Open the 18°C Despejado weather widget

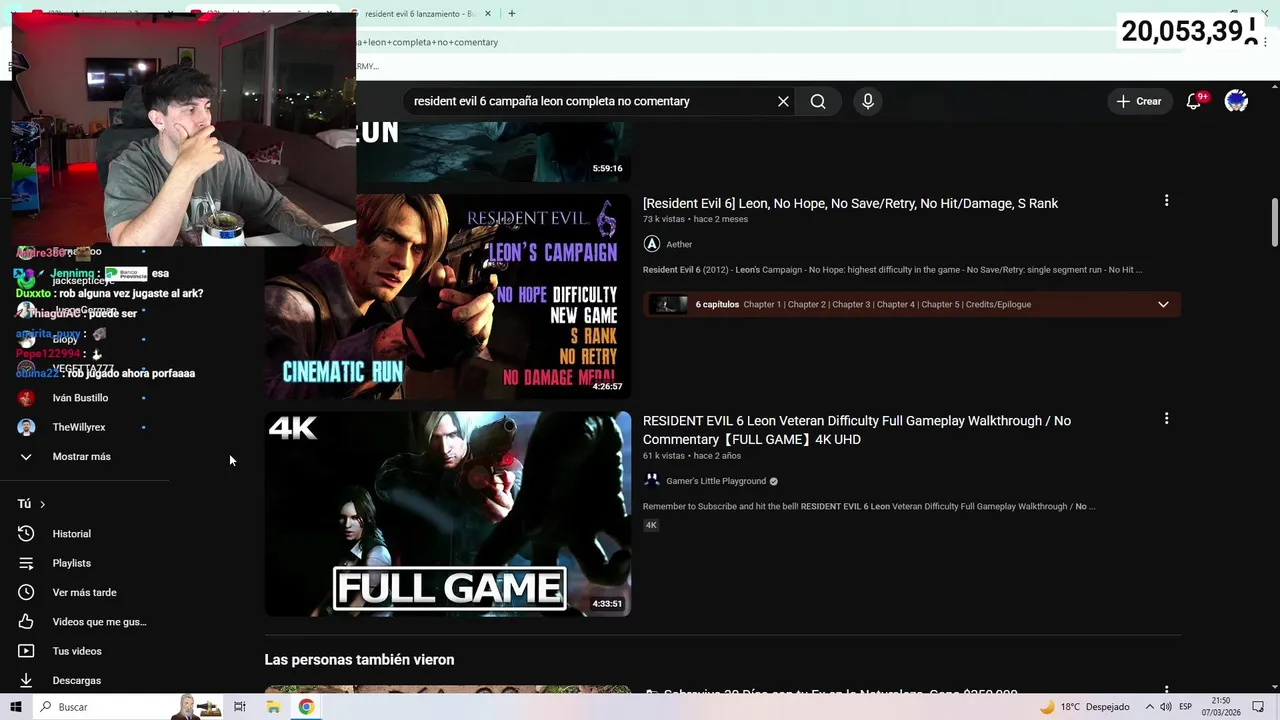[x=1084, y=707]
